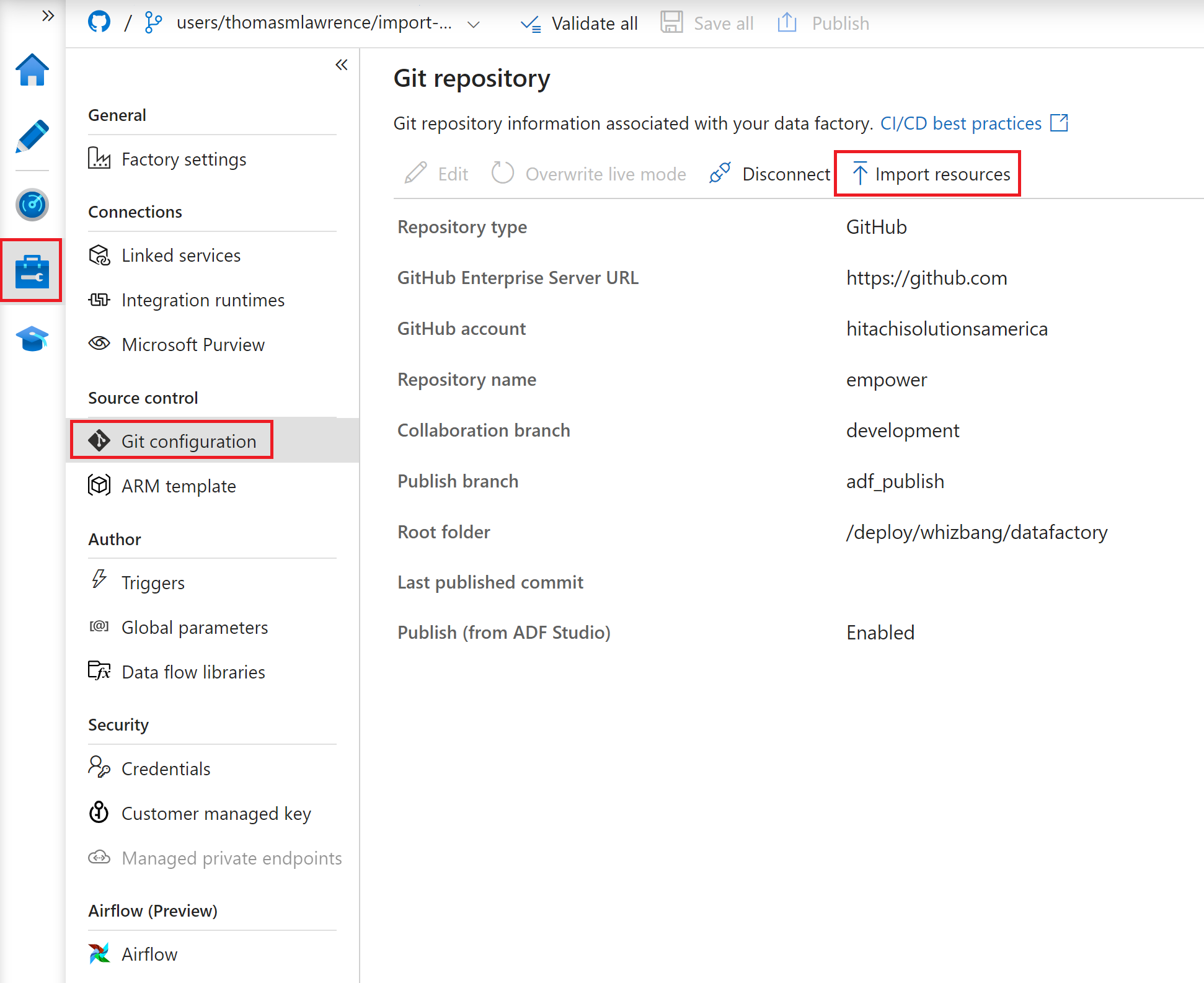Click Validate all
The height and width of the screenshot is (983, 1204).
579,24
